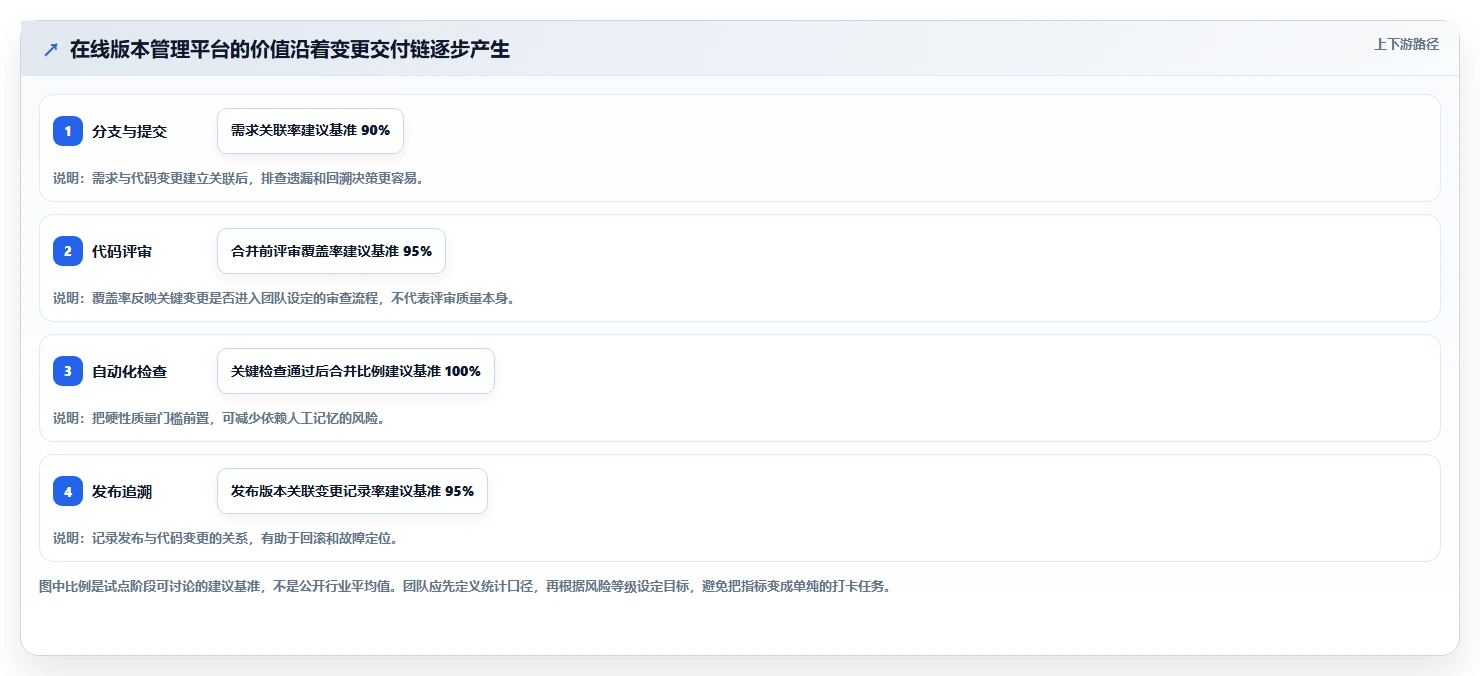Select the '关键检查通过后合并比例建议基准 100%' chip
The width and height of the screenshot is (1480, 676).
[356, 371]
